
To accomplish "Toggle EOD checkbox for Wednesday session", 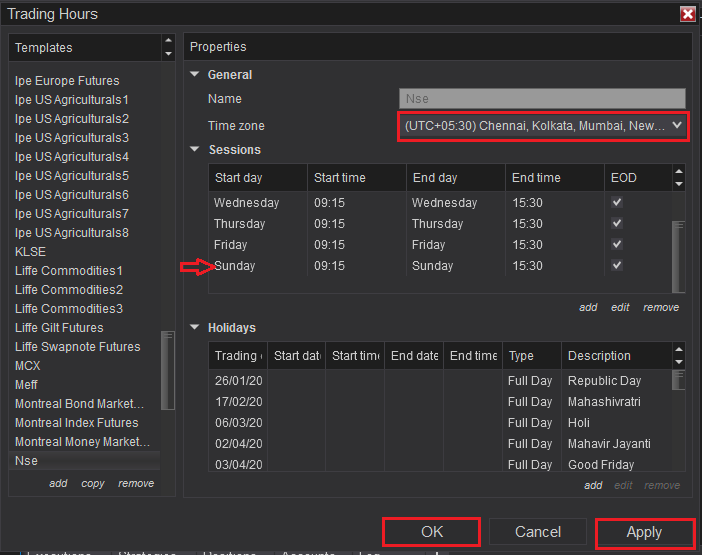I will tap(617, 202).
